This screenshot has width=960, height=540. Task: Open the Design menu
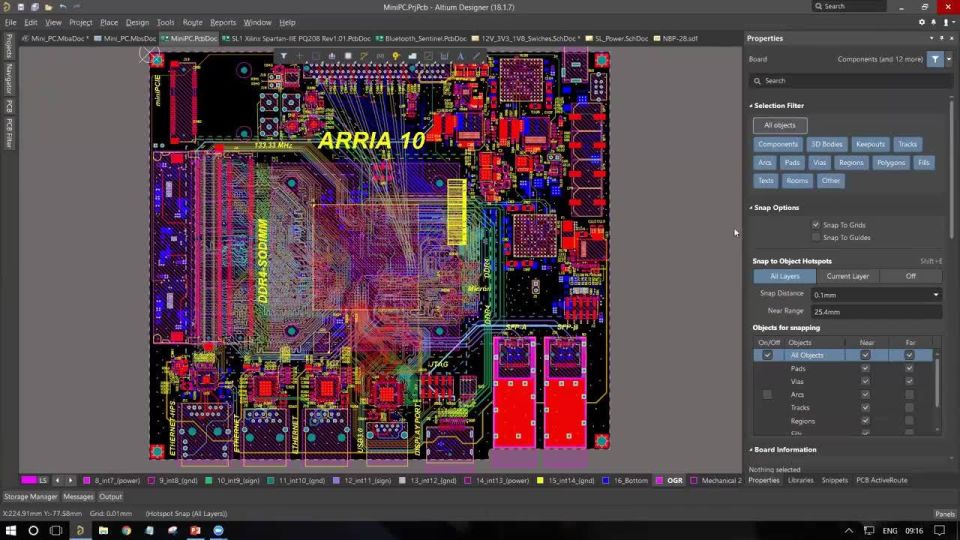coord(137,22)
